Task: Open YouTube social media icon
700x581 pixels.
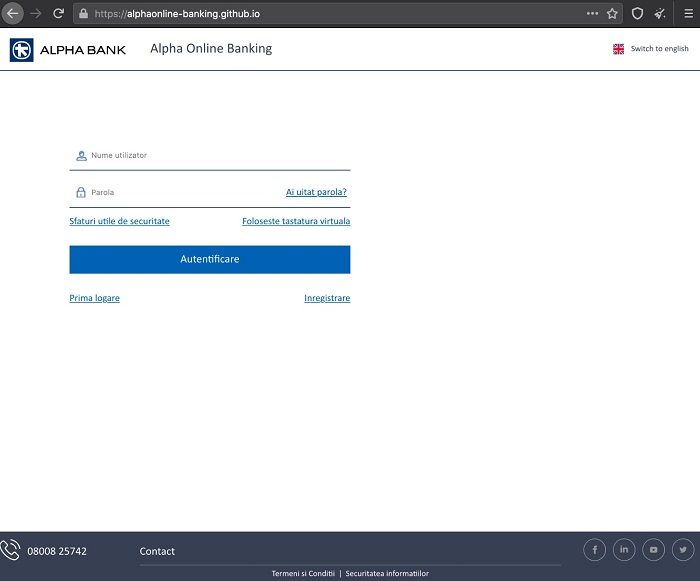Action: point(653,549)
